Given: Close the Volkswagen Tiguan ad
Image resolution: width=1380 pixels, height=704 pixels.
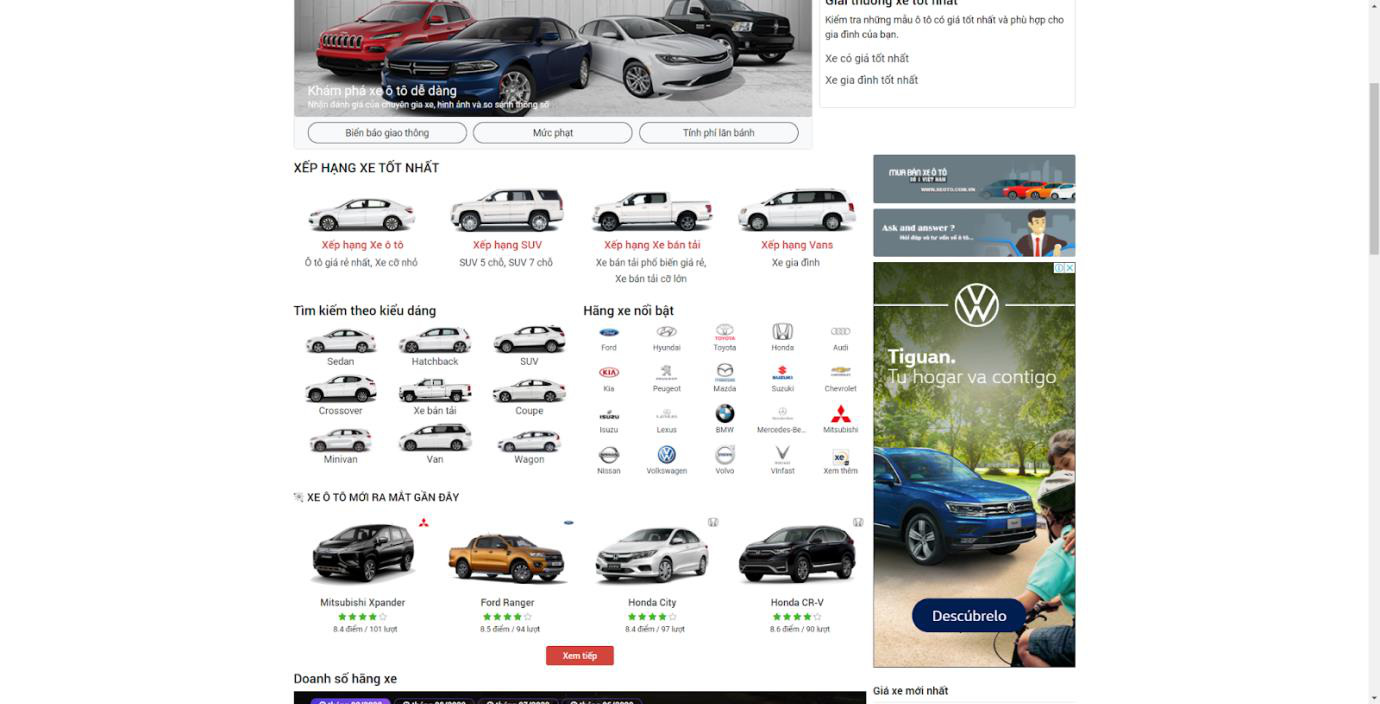Looking at the screenshot, I should coord(1069,268).
